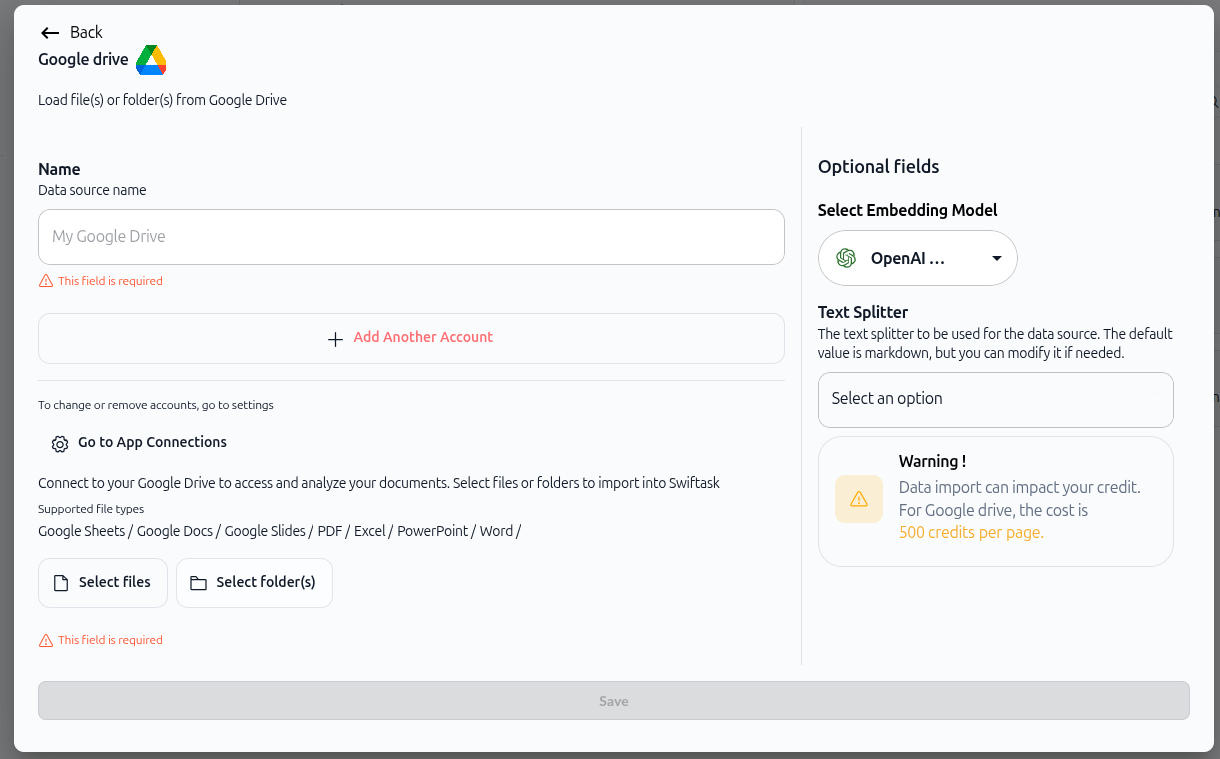Click the Google Drive logo icon

(x=151, y=60)
